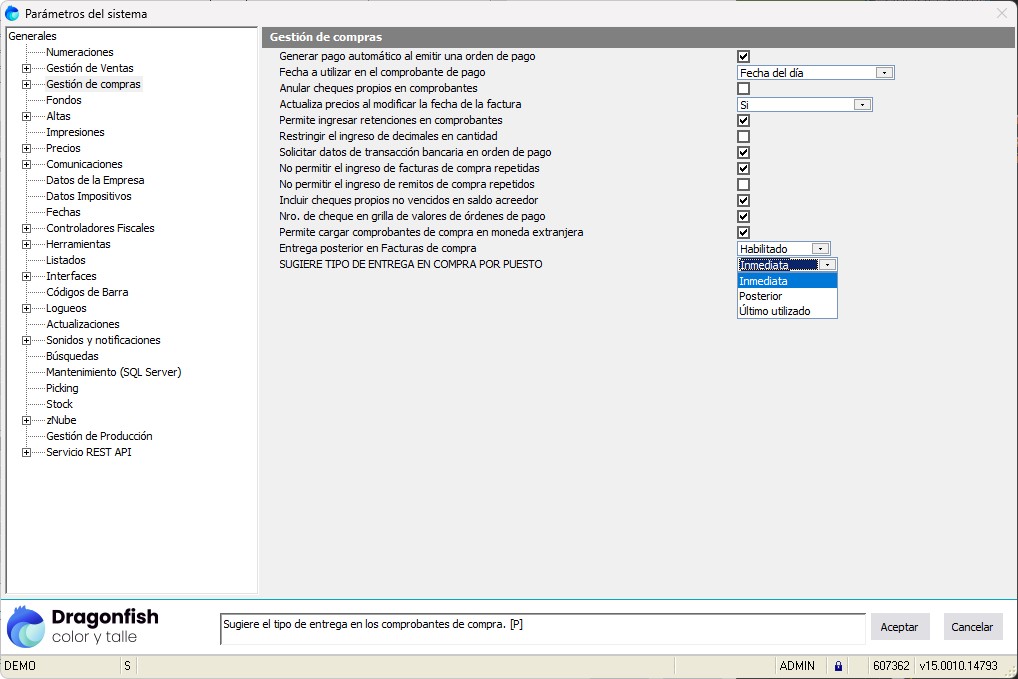Expand the 'Servicio REST API' node
Image resolution: width=1018 pixels, height=679 pixels.
pyautogui.click(x=26, y=453)
